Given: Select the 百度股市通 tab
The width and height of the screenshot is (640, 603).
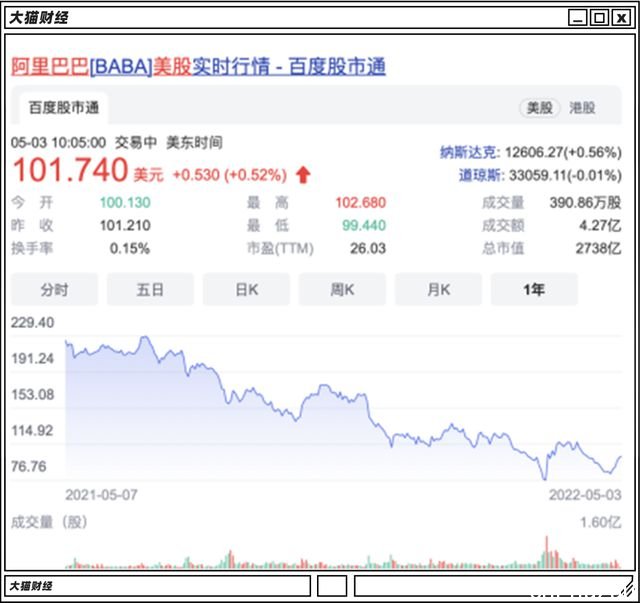Looking at the screenshot, I should pyautogui.click(x=64, y=108).
